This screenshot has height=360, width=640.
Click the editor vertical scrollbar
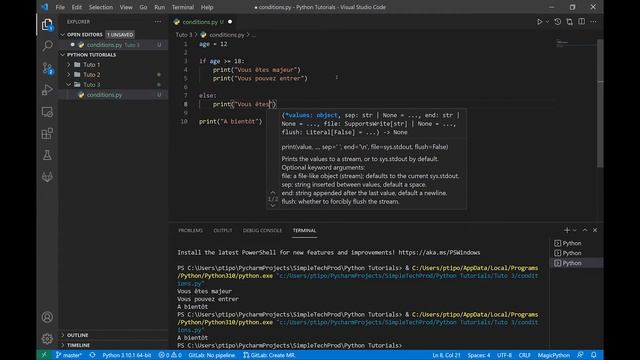(600, 103)
